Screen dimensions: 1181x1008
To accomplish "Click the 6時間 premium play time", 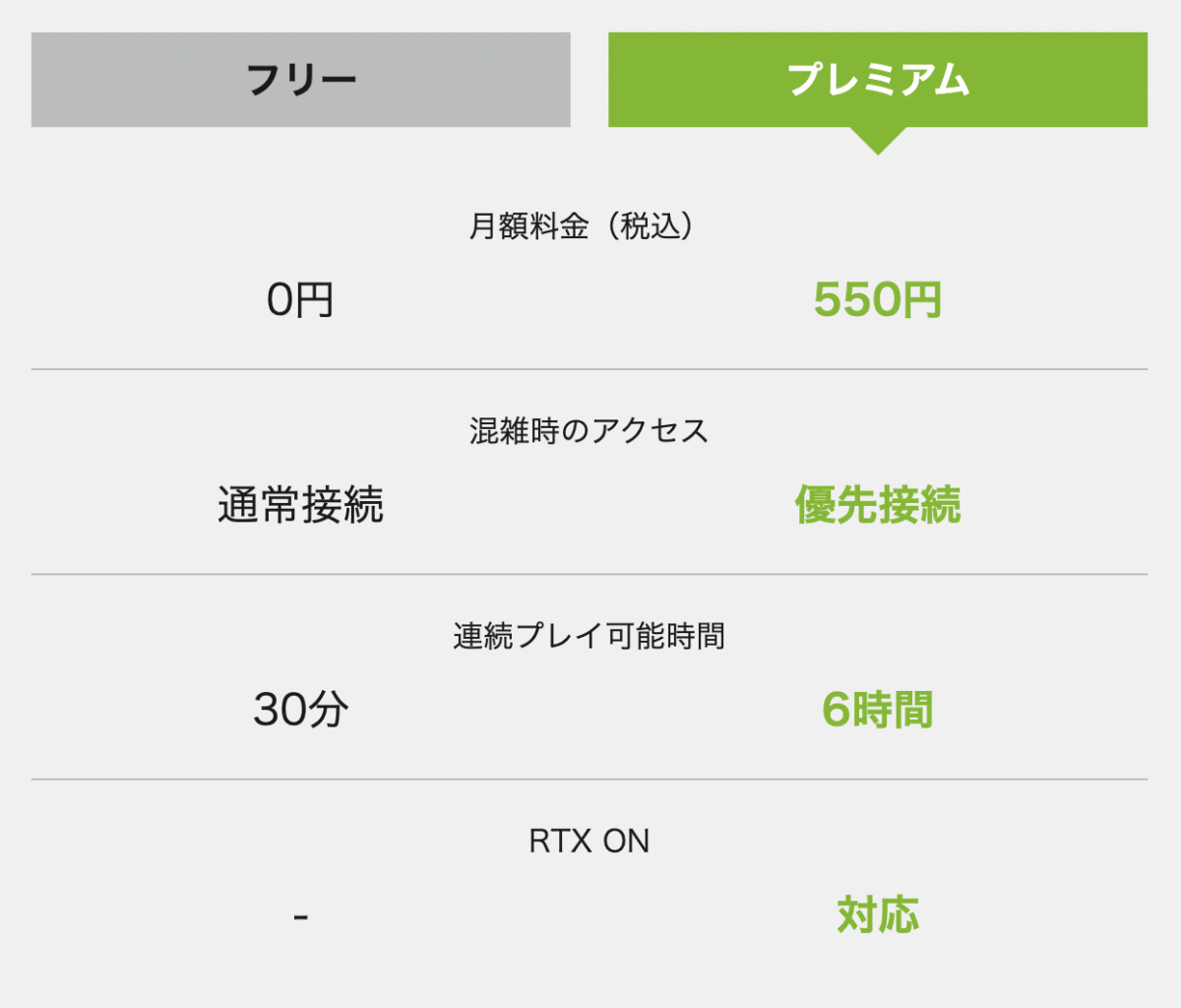I will click(x=877, y=709).
